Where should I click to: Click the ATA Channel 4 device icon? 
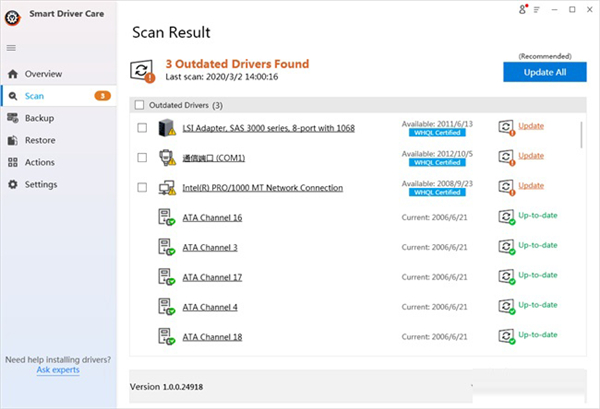tap(166, 306)
